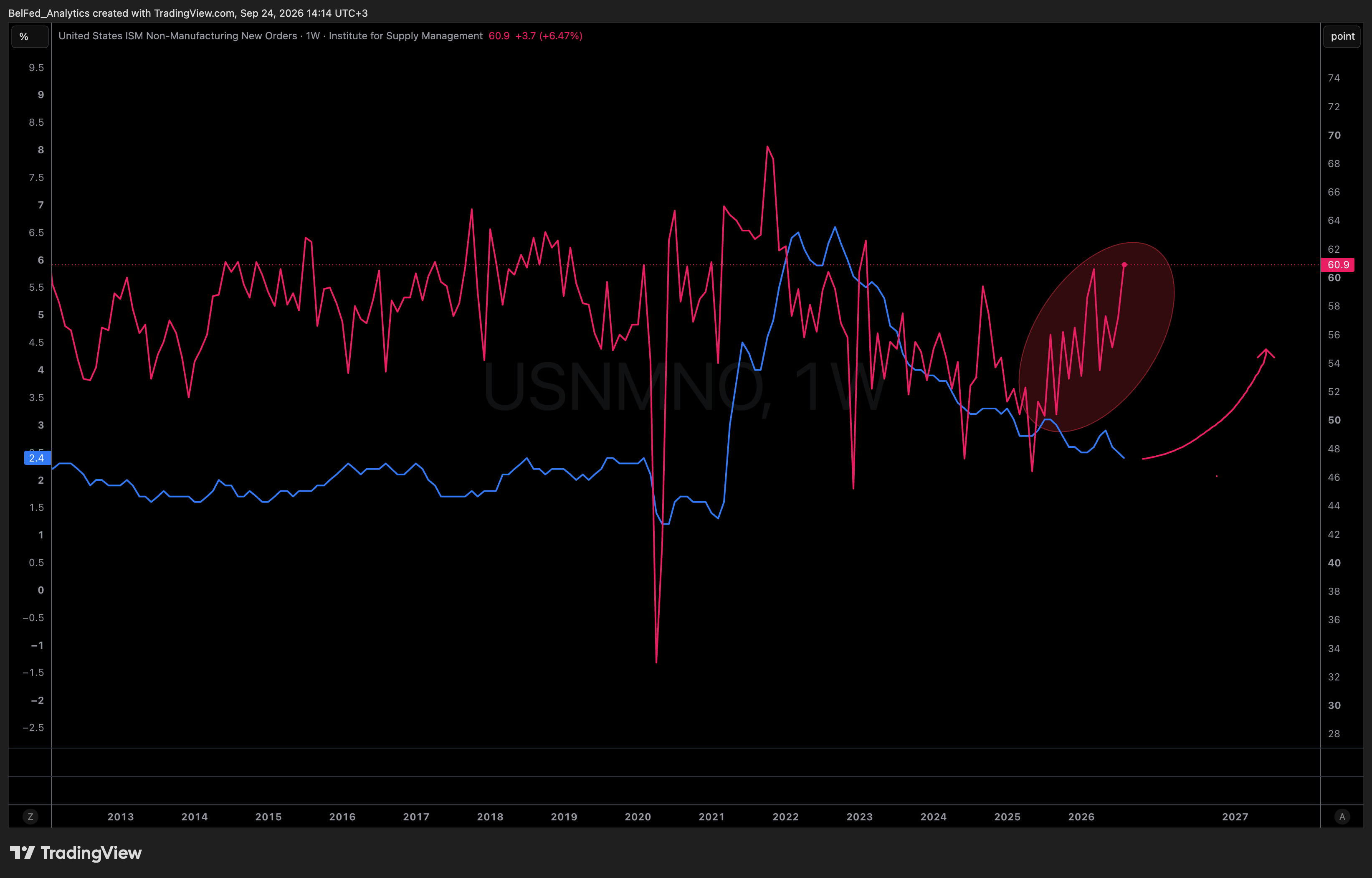Click the 2027 label on time axis
This screenshot has width=1372, height=878.
pyautogui.click(x=1235, y=817)
